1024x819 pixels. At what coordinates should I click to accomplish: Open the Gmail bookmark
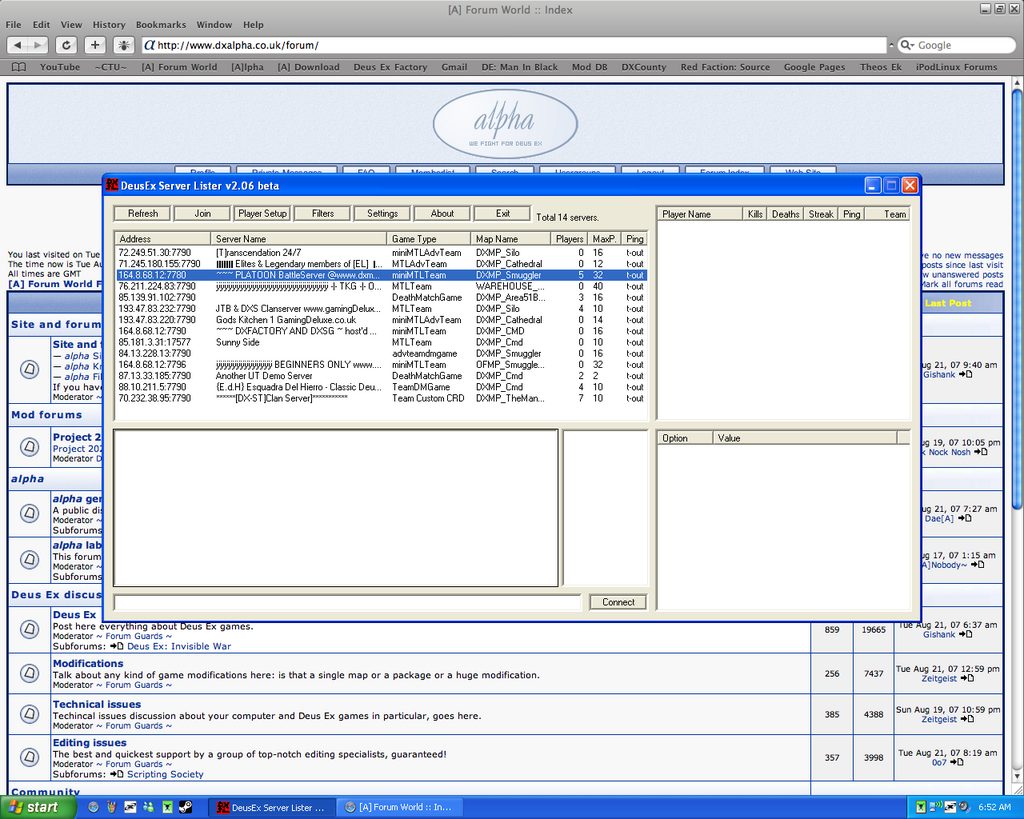point(454,67)
